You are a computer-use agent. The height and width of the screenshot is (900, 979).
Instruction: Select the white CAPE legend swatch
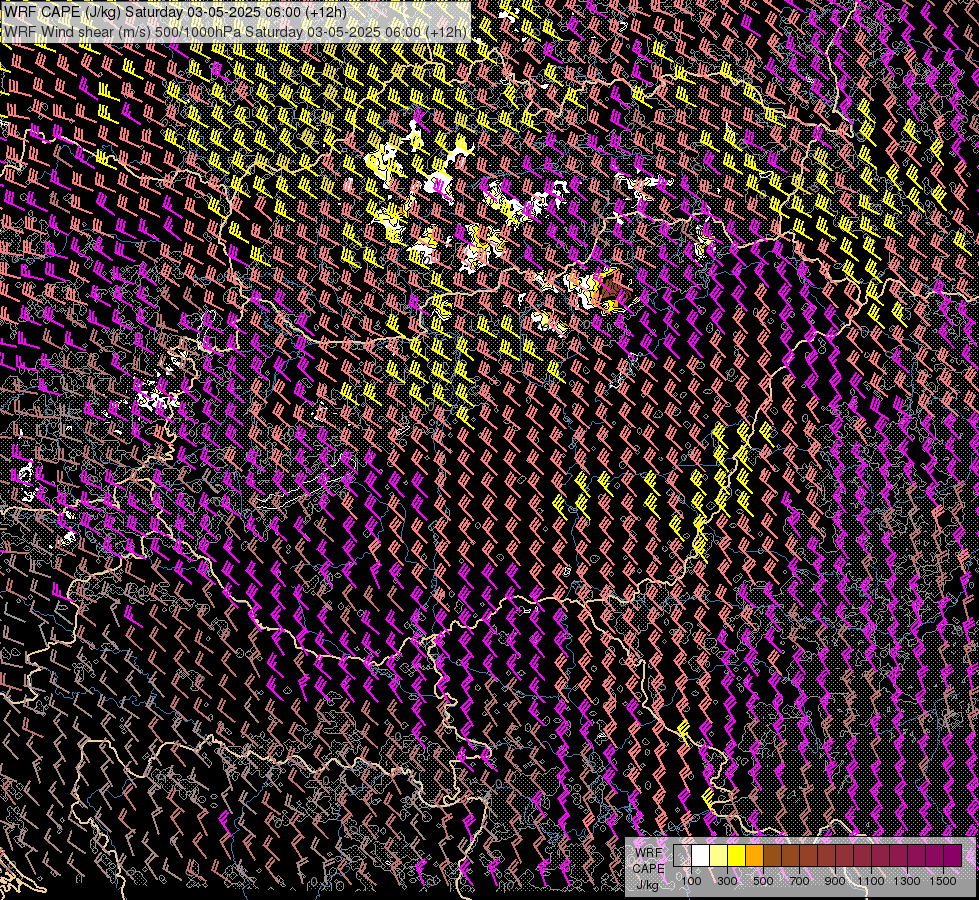point(701,856)
